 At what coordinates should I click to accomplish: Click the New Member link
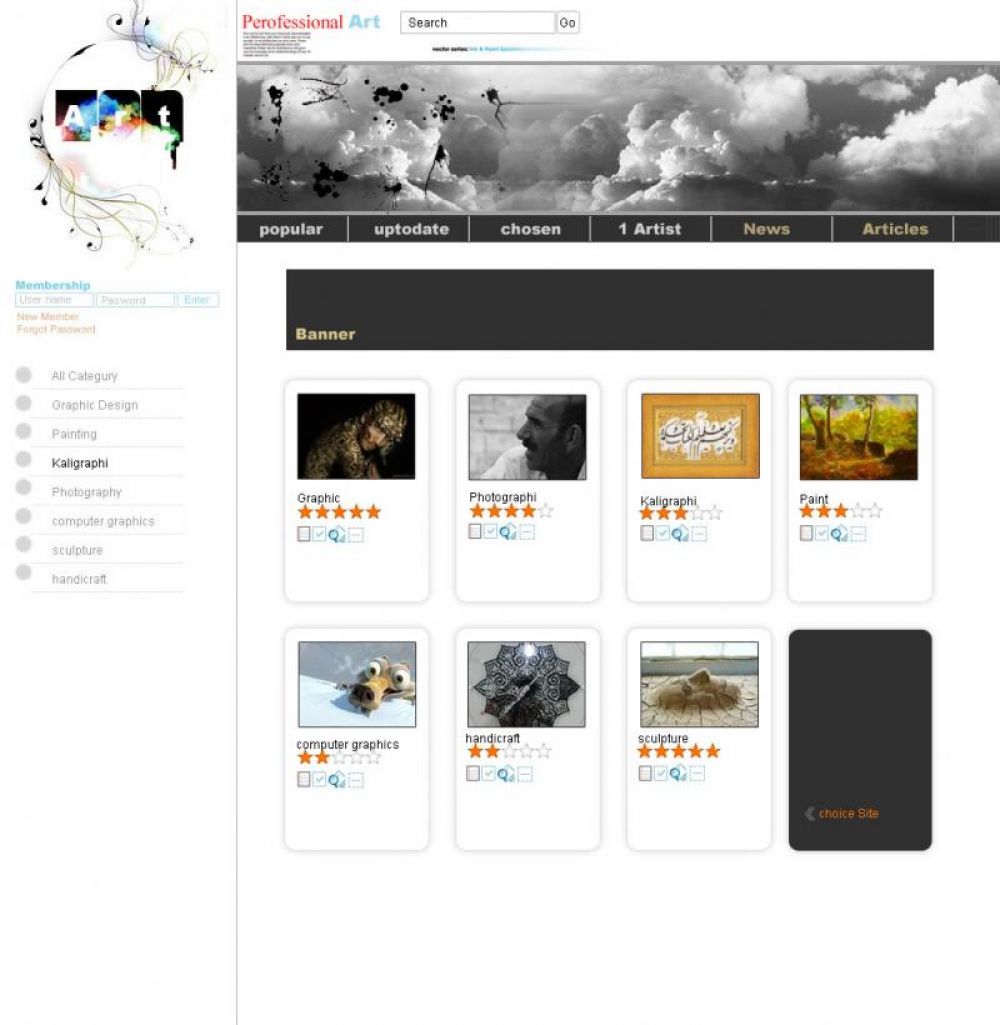click(x=48, y=317)
